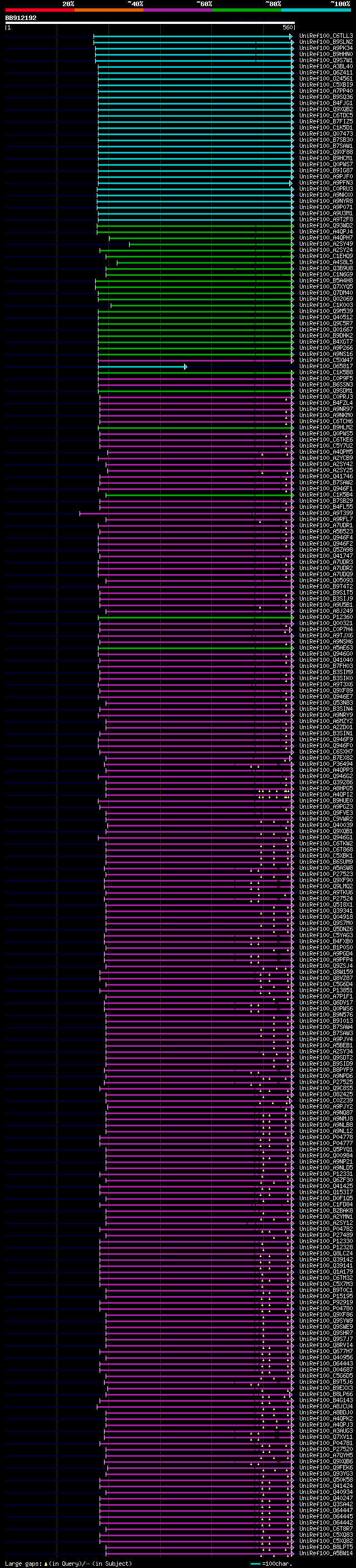Click the cyan ~100% identity legend segment
356x1568 pixels.
[x=316, y=10]
